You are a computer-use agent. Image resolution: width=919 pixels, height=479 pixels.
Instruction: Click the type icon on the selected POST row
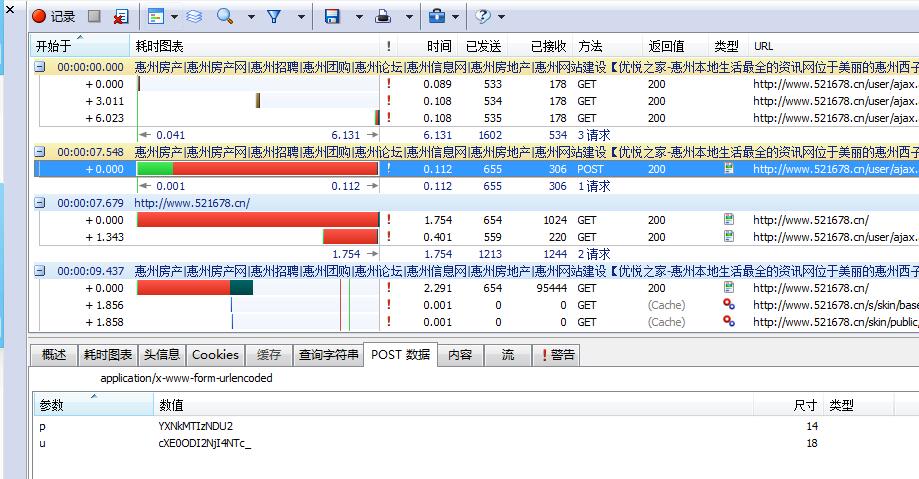pos(729,169)
